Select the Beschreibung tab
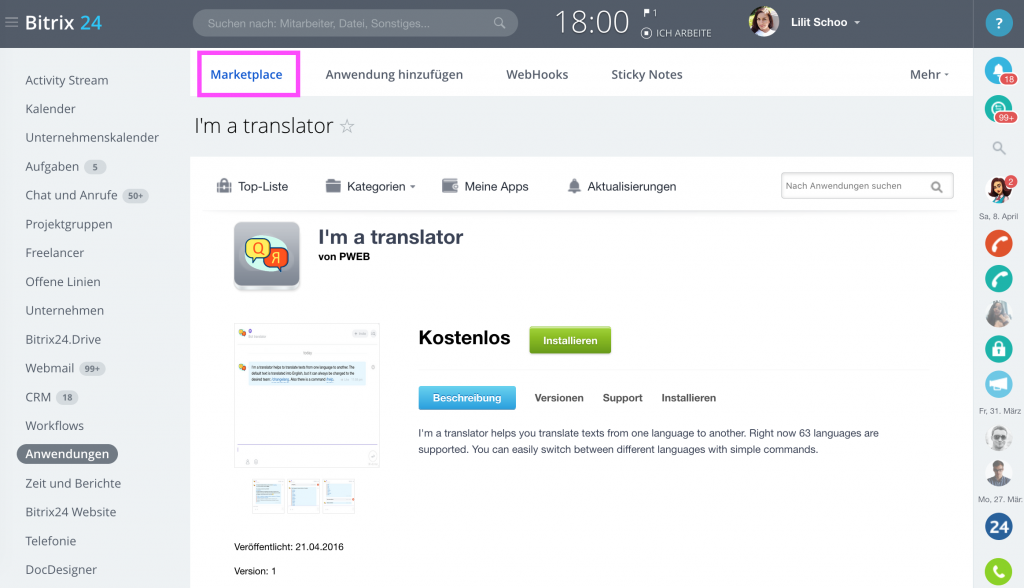Screen dimensions: 1024x588 tap(467, 398)
